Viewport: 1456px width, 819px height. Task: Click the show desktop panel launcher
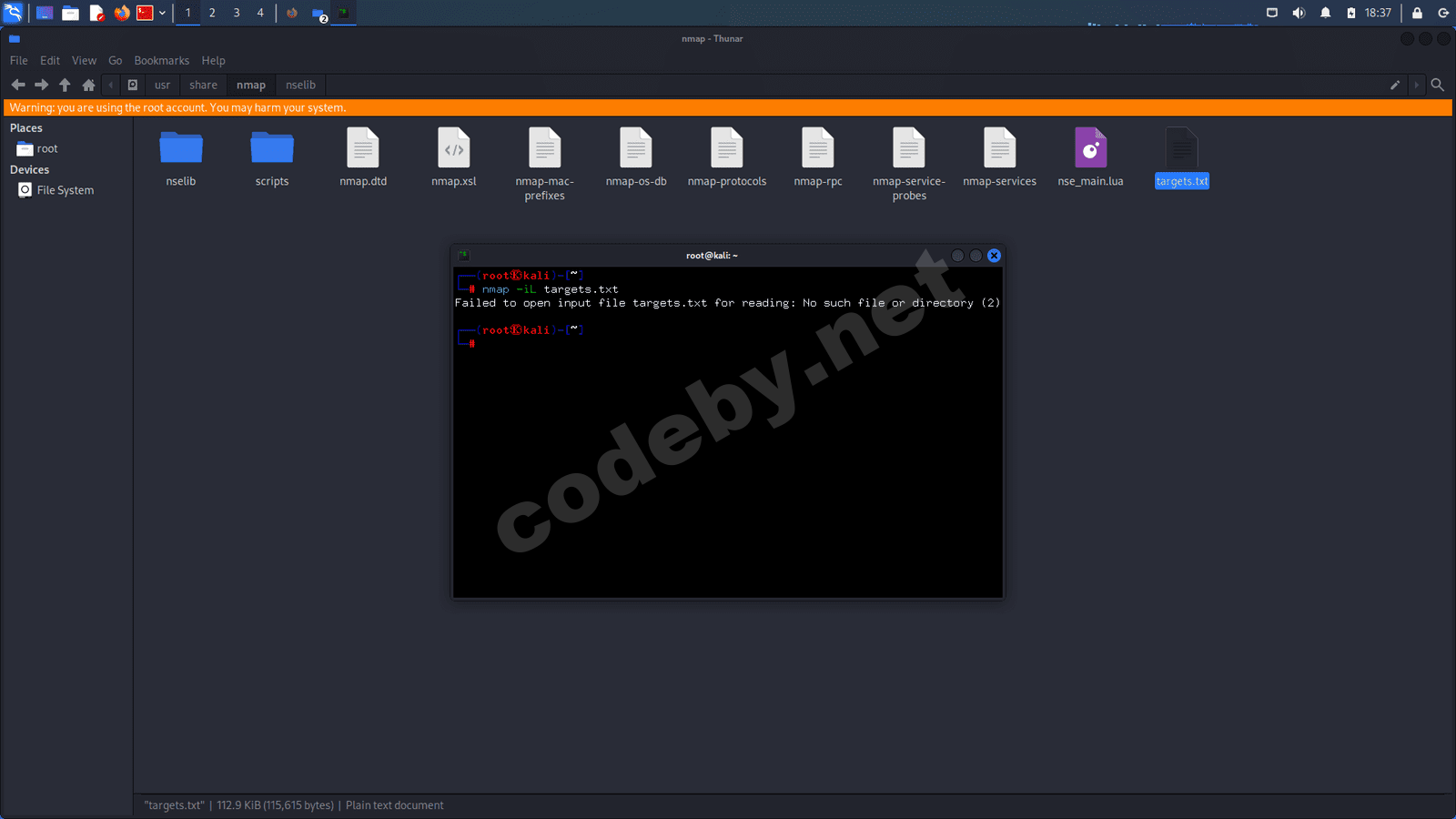(x=44, y=13)
